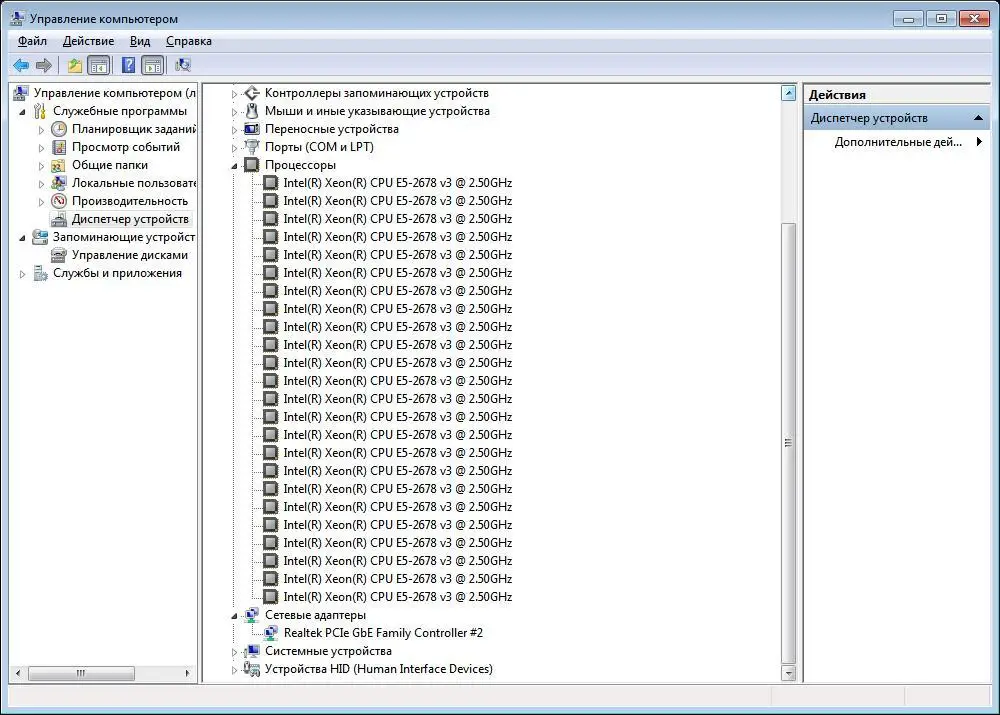Click the Локальные пользователи users icon
1000x715 pixels.
(x=59, y=183)
